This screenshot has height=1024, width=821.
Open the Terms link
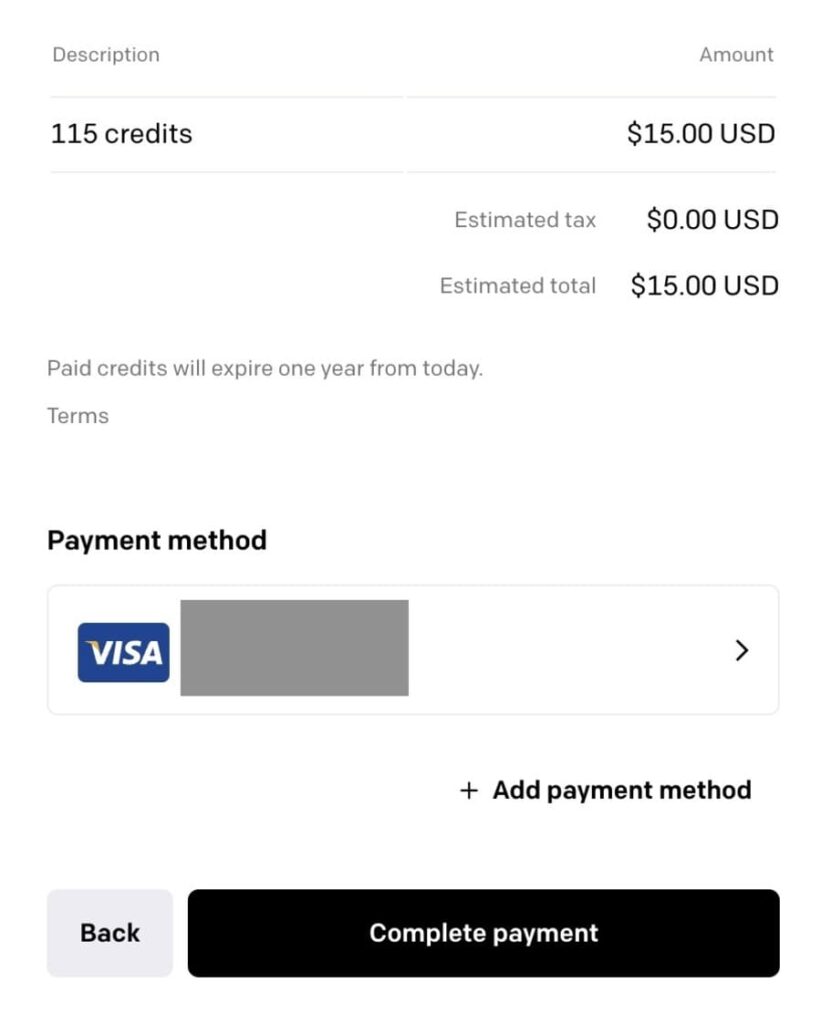(x=78, y=416)
